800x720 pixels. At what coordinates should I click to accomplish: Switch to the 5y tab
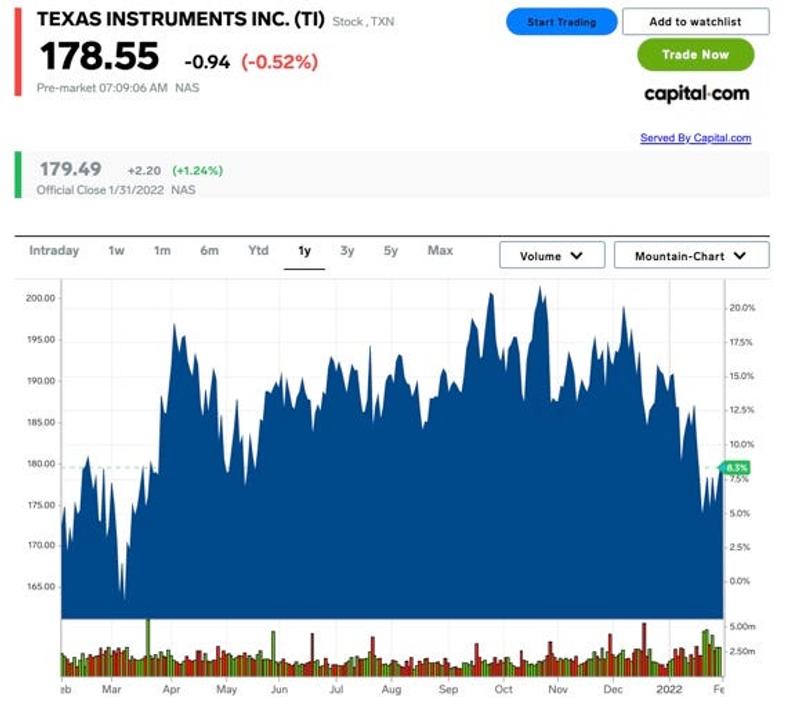[391, 251]
